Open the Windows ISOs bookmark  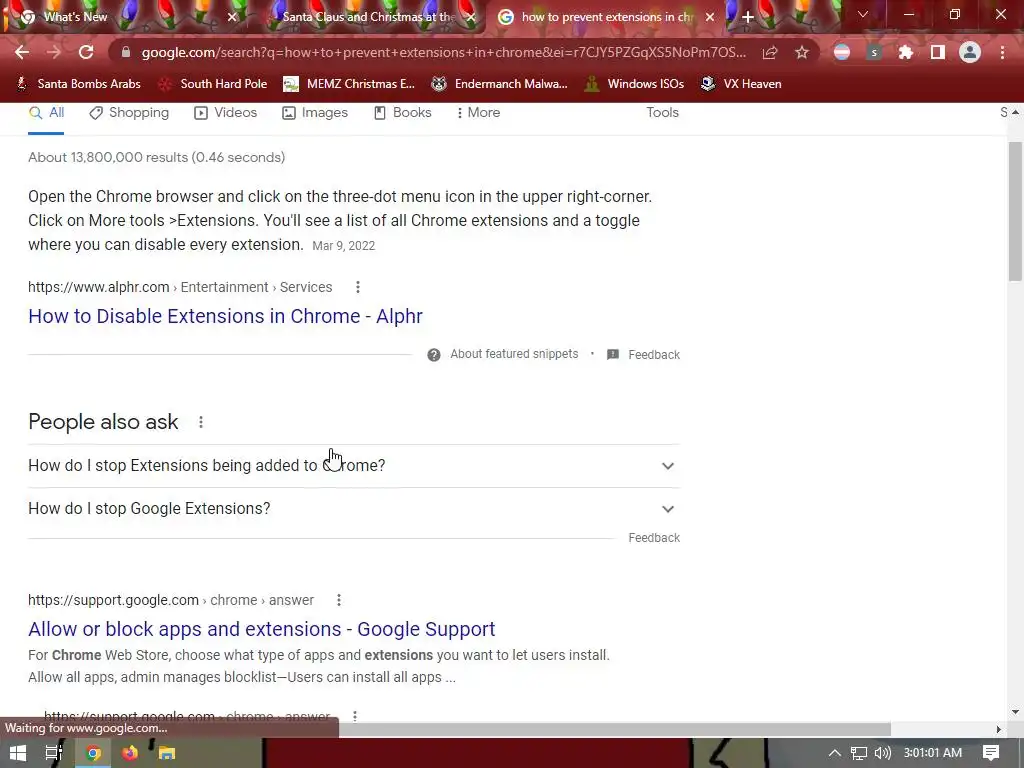coord(634,84)
